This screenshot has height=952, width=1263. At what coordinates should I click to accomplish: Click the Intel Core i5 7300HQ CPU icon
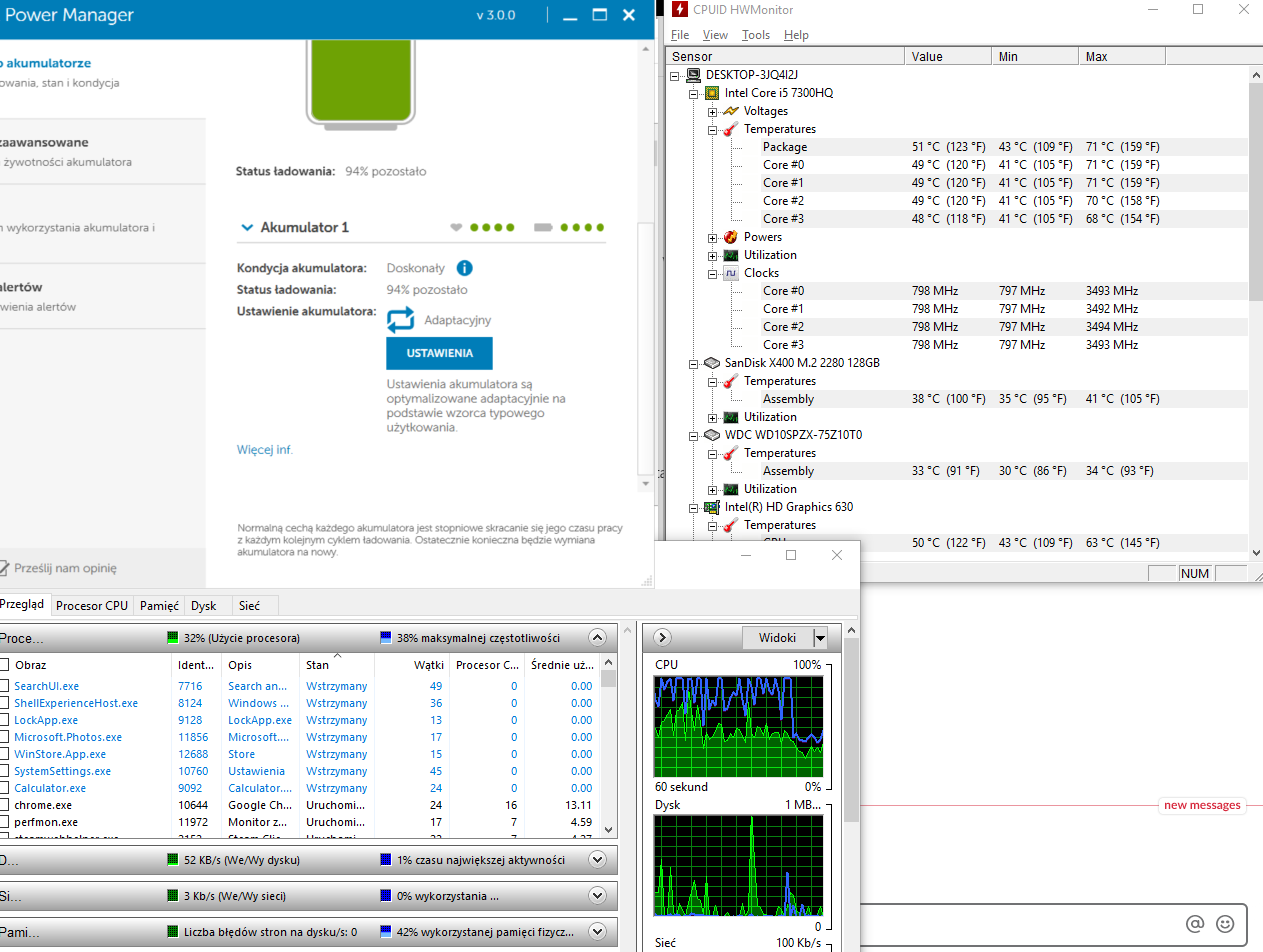tap(712, 93)
